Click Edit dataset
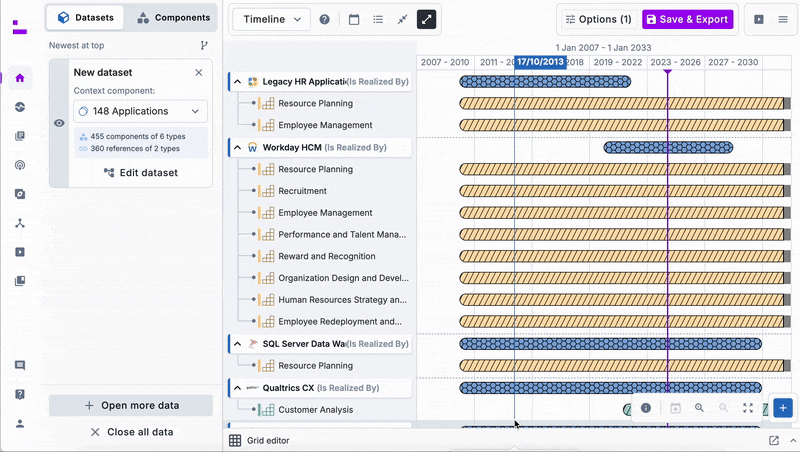This screenshot has width=800, height=452. click(x=140, y=173)
